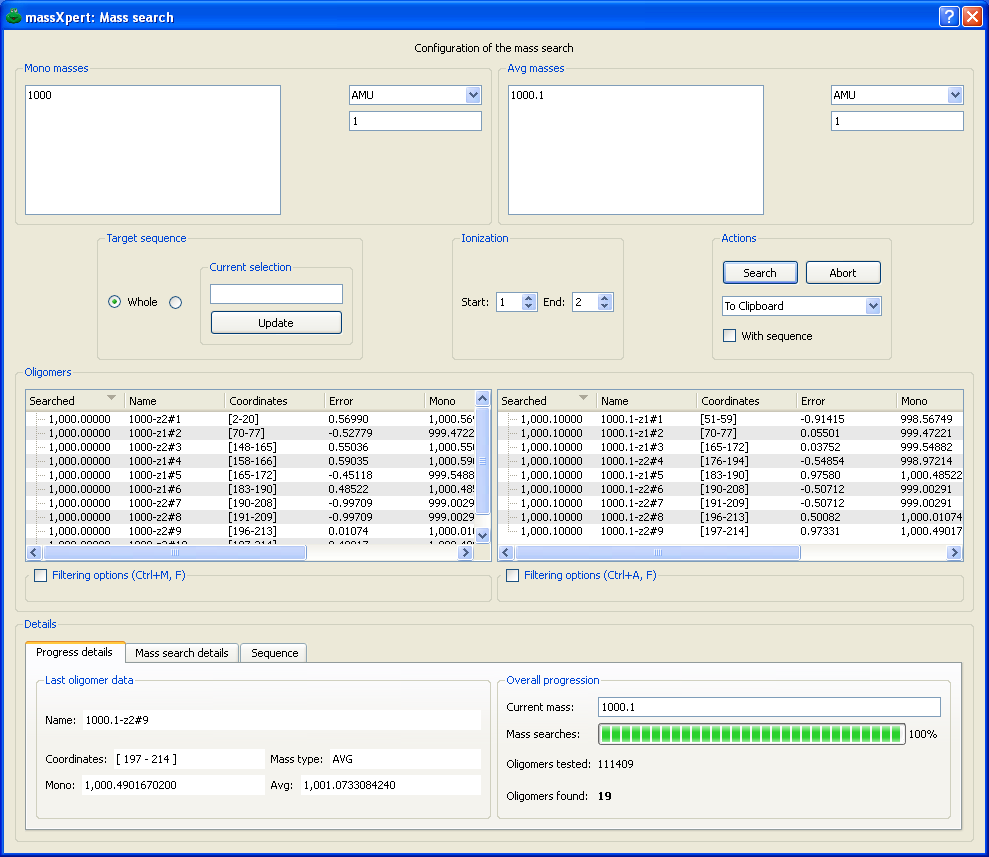Click the massXpert frog icon in title bar
The height and width of the screenshot is (857, 989).
pyautogui.click(x=13, y=16)
